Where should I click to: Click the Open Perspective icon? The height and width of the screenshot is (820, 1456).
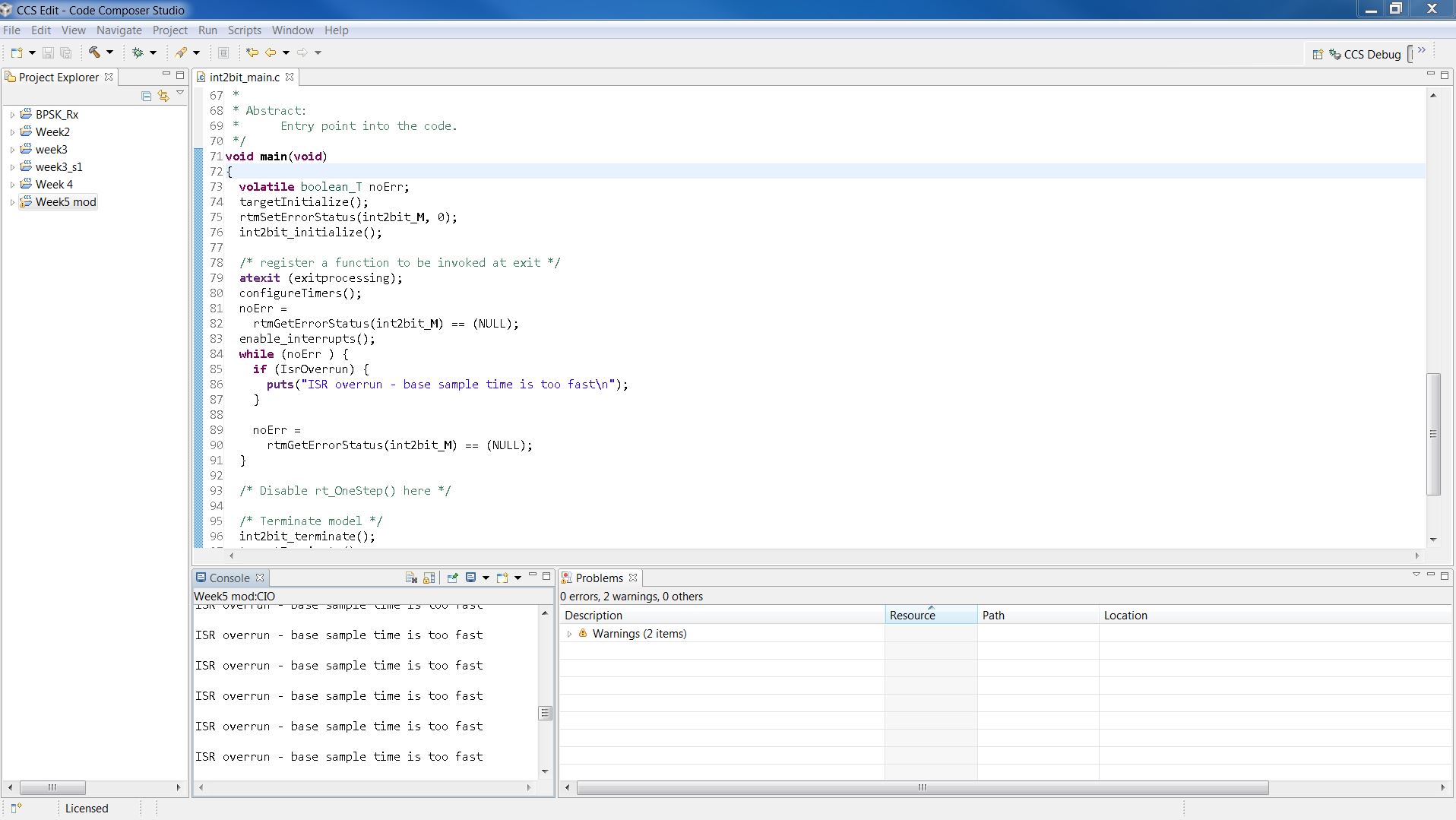1318,54
